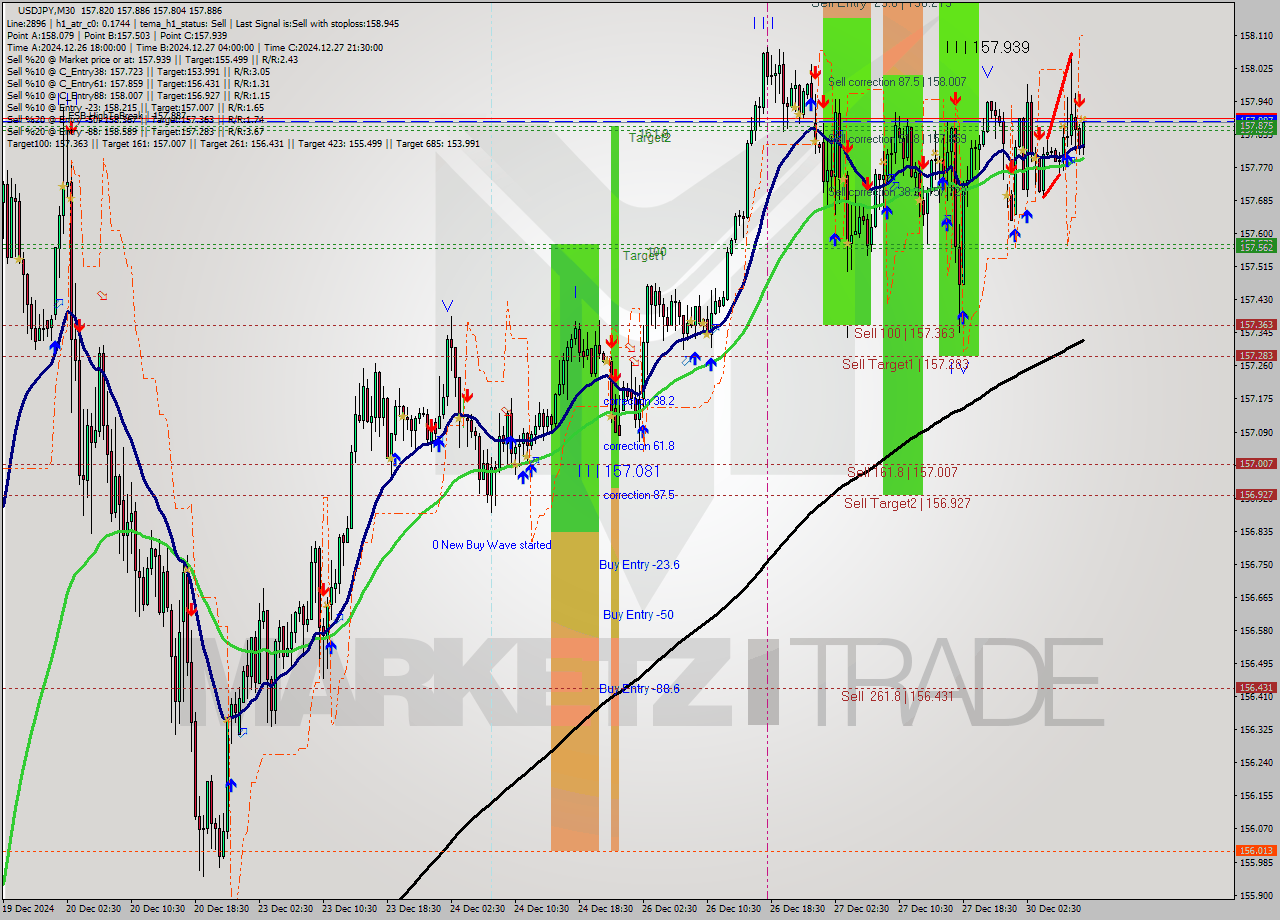Click the 157.175 price scale value
This screenshot has height=920, width=1280.
(1256, 398)
